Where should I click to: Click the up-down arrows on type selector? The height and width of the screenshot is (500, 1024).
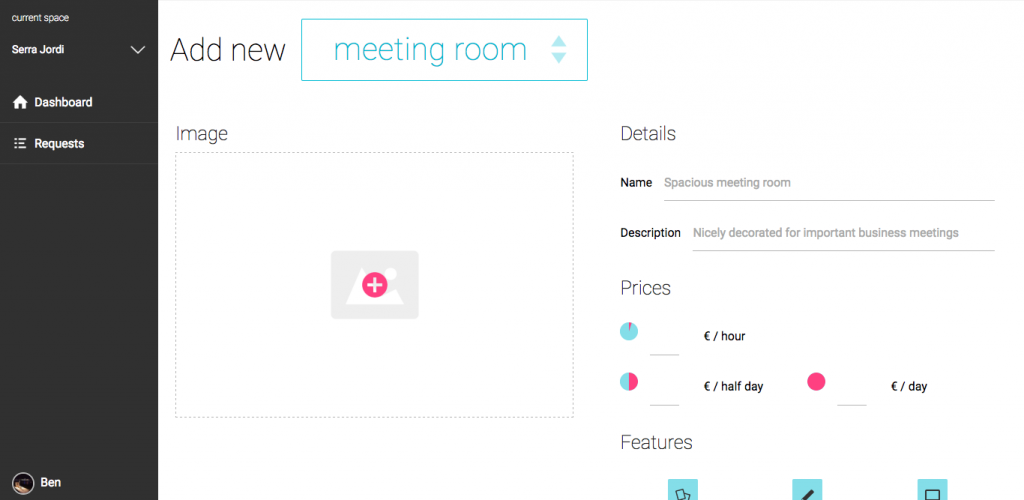(558, 50)
